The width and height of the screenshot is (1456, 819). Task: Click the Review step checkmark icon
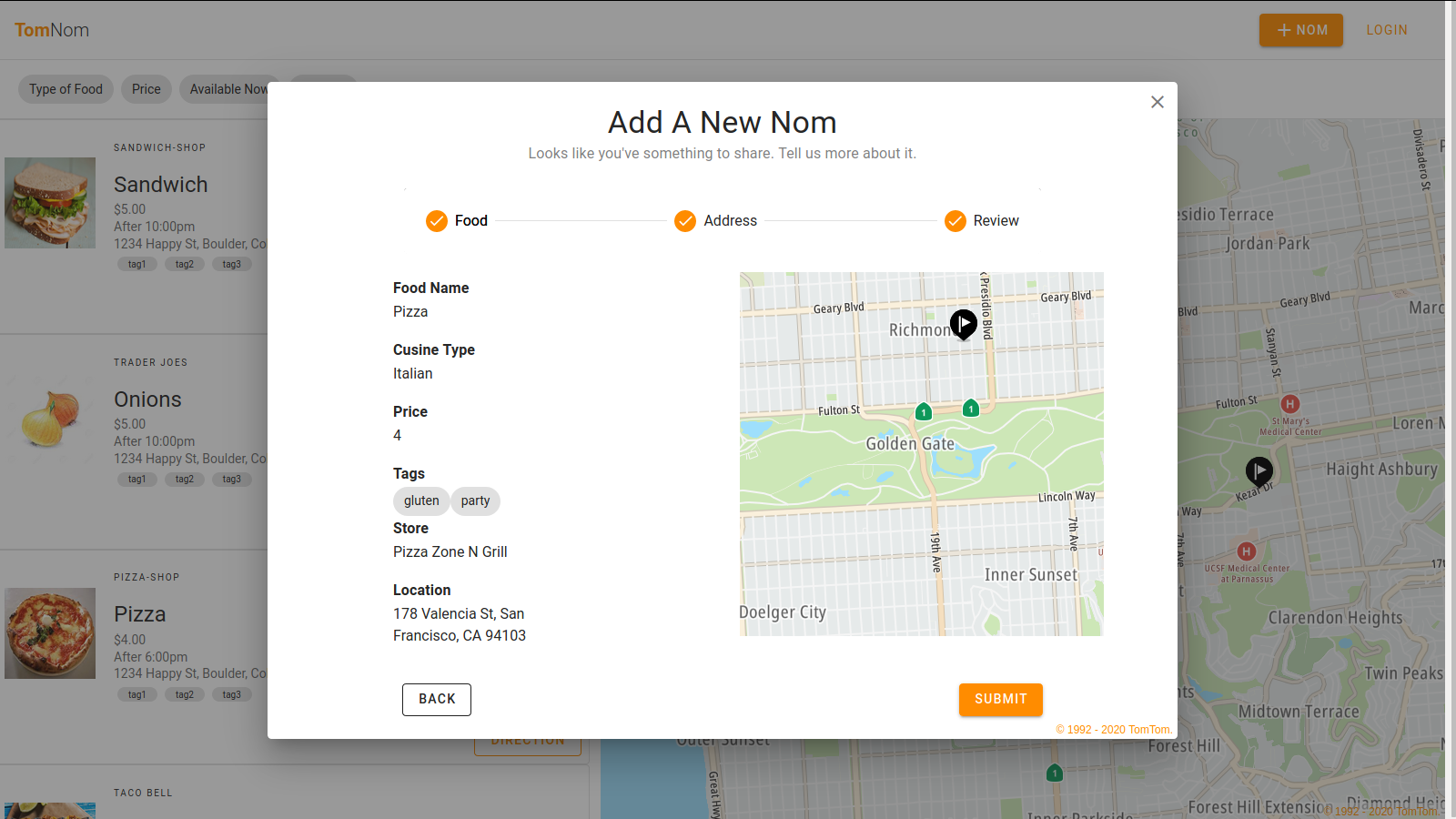coord(955,221)
